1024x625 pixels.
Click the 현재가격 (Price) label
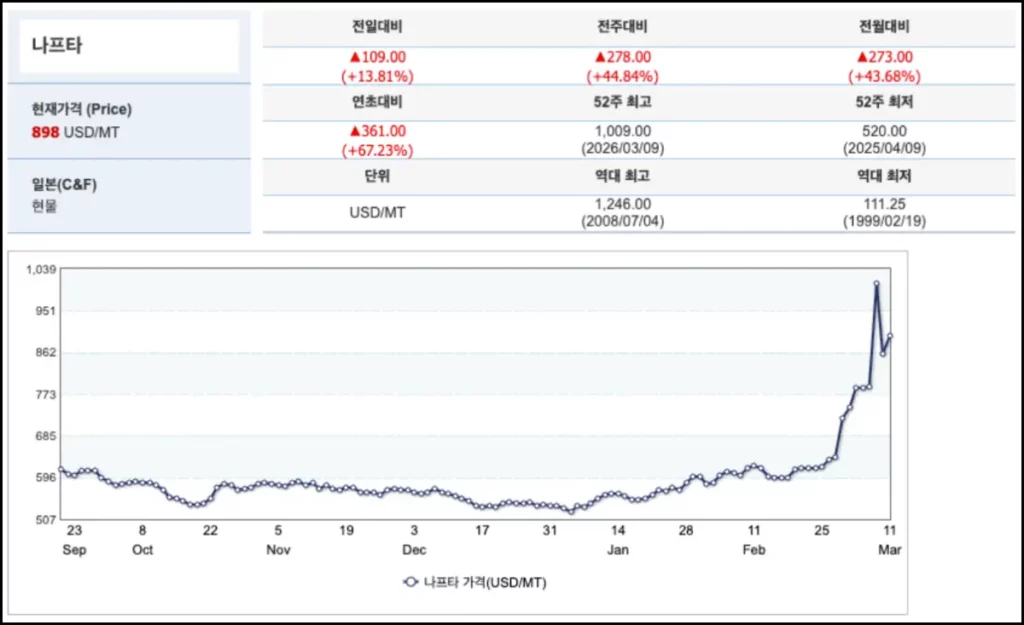[x=81, y=109]
